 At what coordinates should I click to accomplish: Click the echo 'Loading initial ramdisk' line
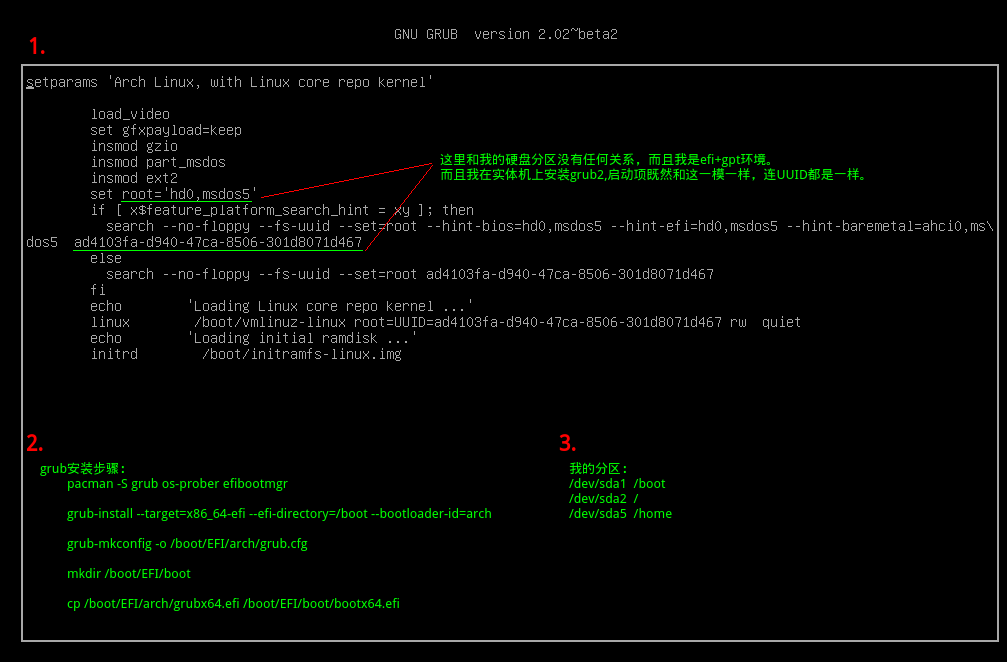254,338
